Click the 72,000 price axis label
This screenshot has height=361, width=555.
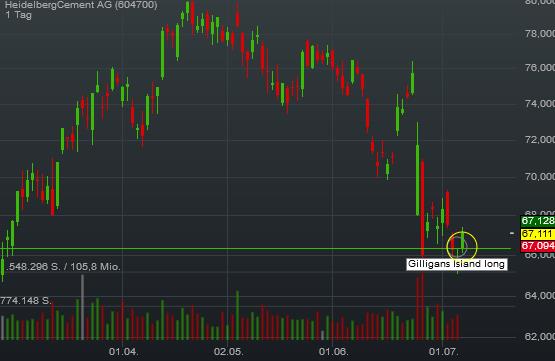pyautogui.click(x=539, y=140)
